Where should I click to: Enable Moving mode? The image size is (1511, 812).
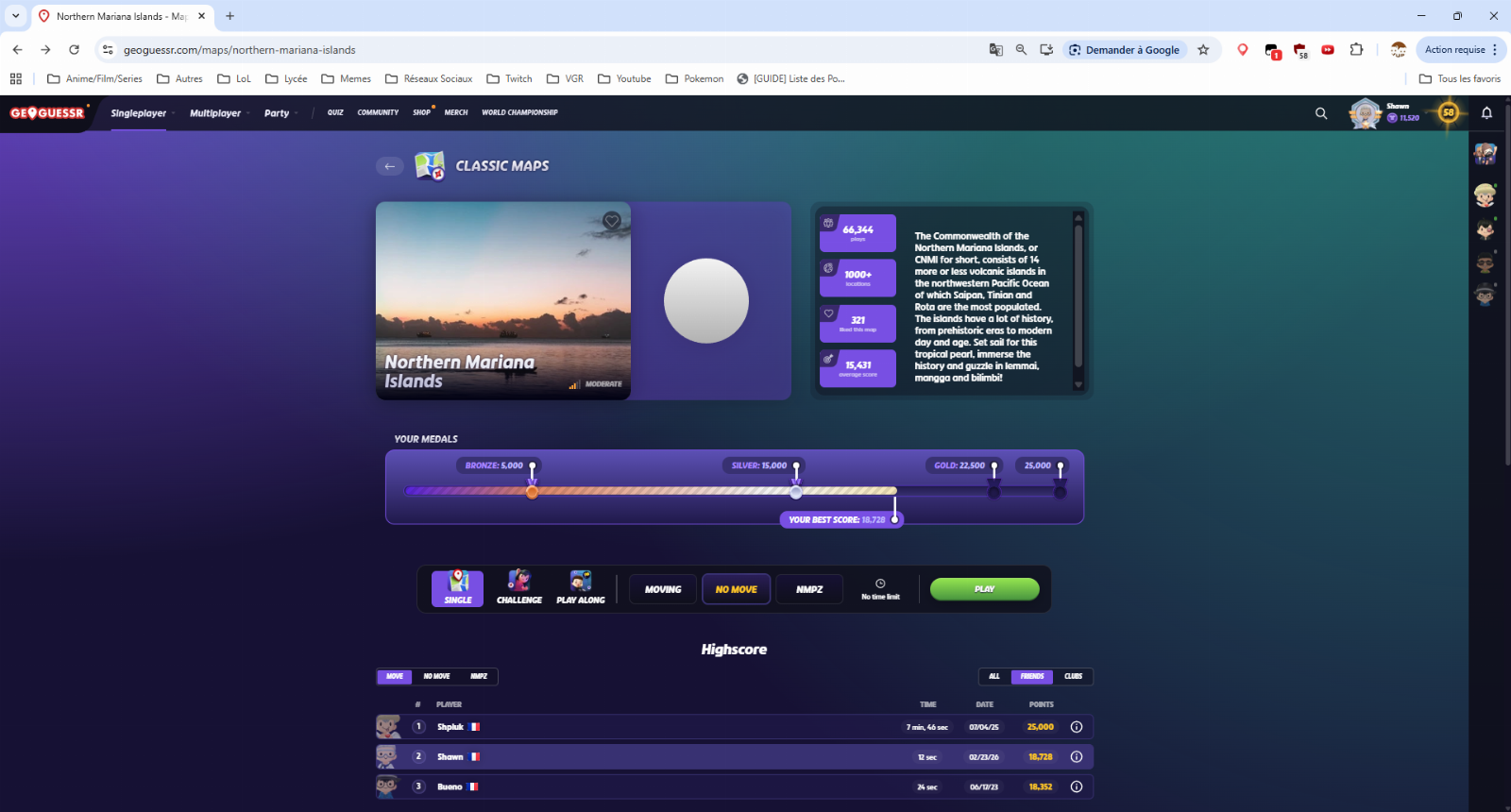(x=663, y=589)
